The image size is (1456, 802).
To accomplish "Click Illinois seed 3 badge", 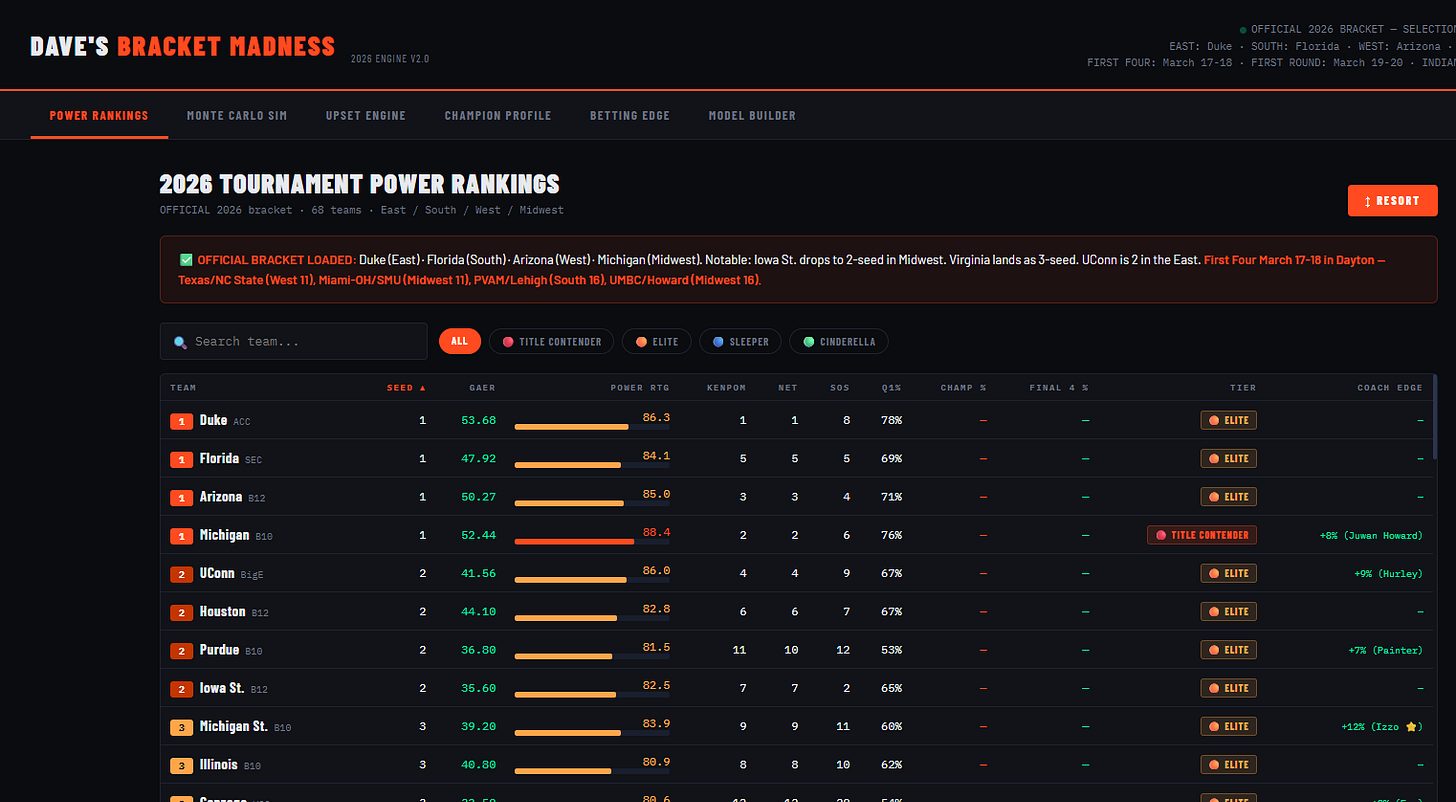I will tap(181, 765).
